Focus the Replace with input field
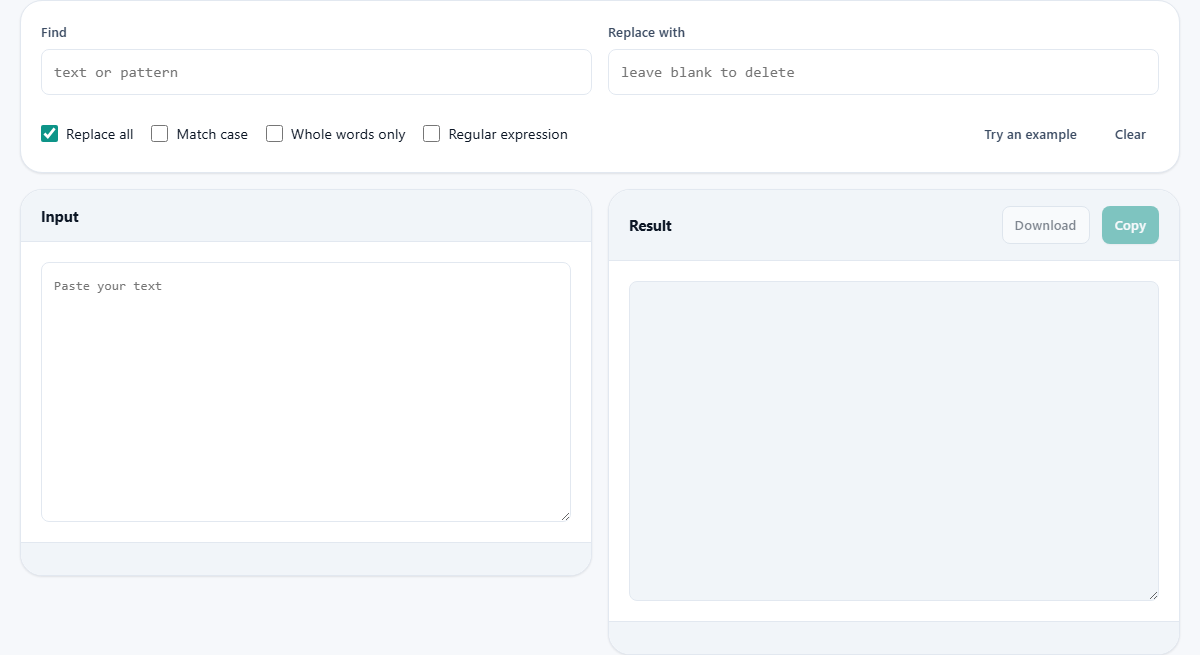Viewport: 1200px width, 655px height. point(883,72)
